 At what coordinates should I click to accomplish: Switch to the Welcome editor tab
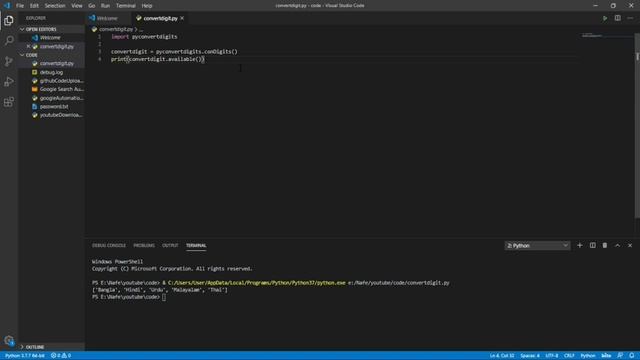click(107, 18)
